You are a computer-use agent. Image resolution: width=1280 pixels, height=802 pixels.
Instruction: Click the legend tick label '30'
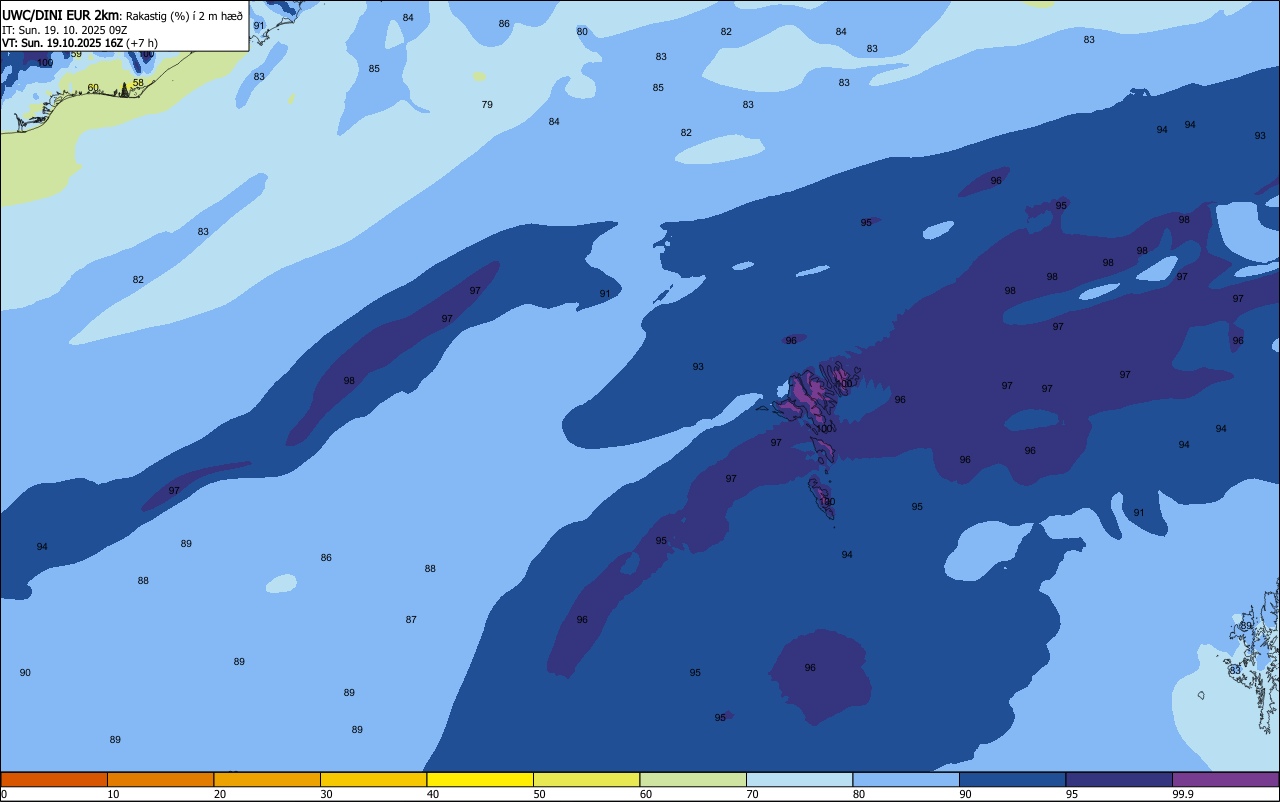[326, 794]
